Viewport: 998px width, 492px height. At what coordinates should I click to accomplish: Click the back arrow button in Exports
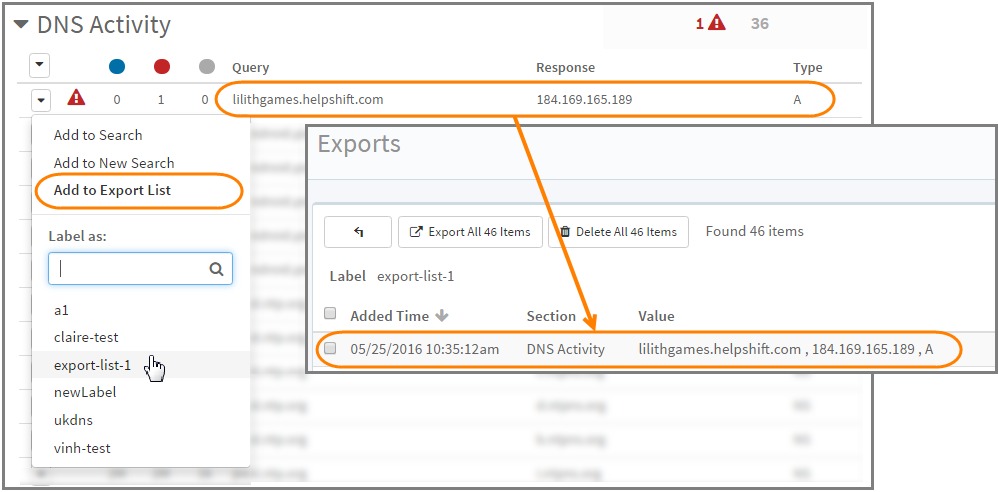coord(358,232)
